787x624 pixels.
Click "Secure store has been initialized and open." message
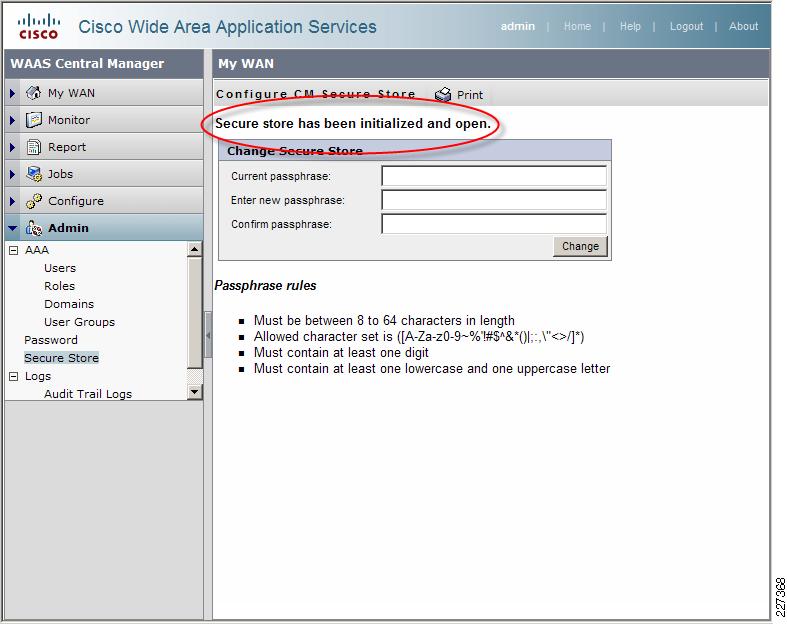353,123
